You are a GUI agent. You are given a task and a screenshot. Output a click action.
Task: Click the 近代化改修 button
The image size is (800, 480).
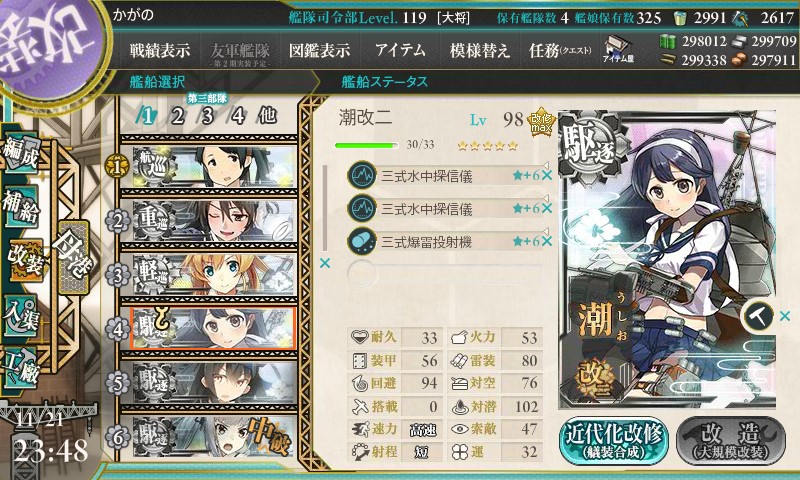pos(614,441)
